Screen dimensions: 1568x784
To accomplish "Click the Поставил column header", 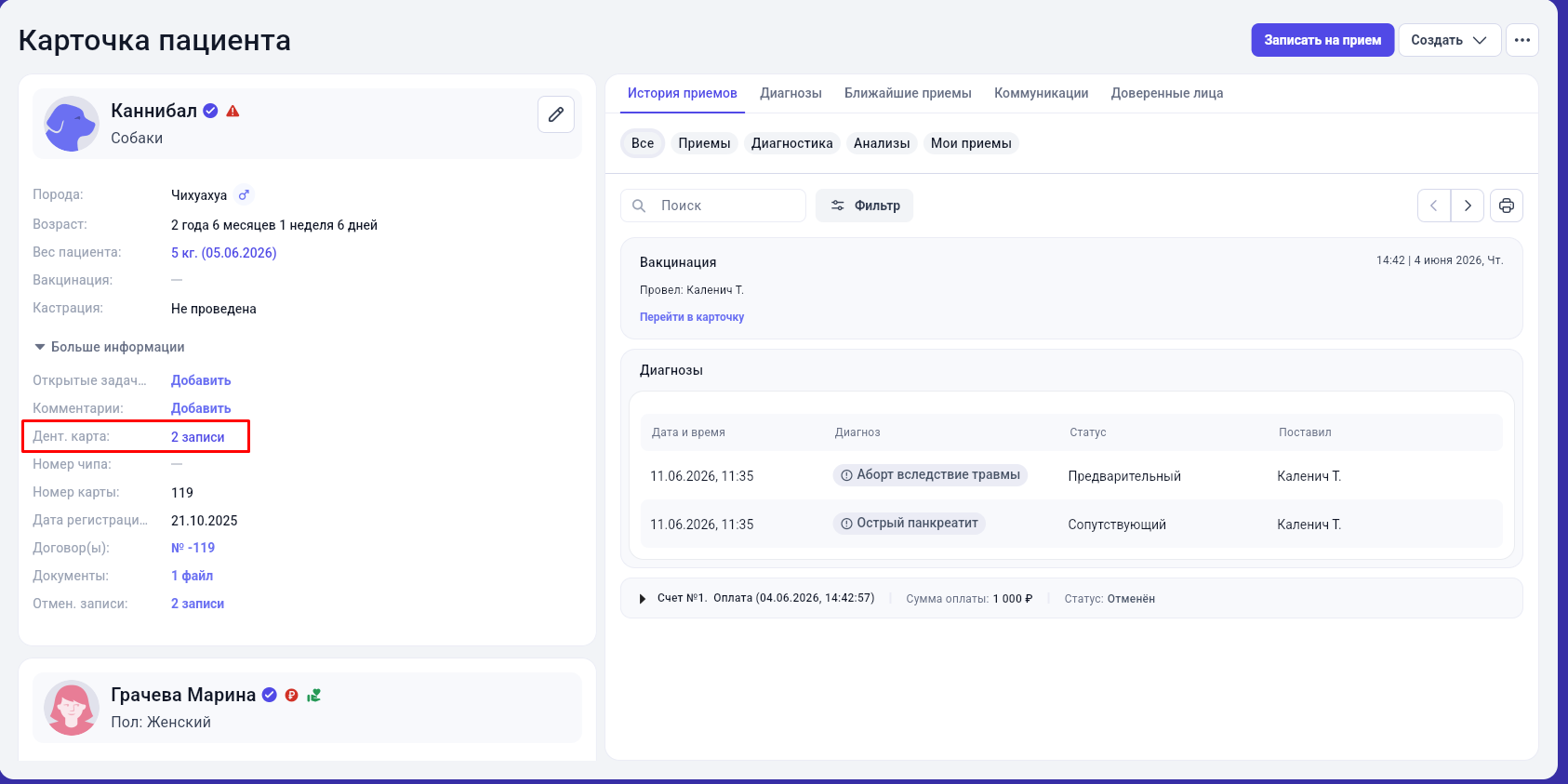I will coord(1305,432).
